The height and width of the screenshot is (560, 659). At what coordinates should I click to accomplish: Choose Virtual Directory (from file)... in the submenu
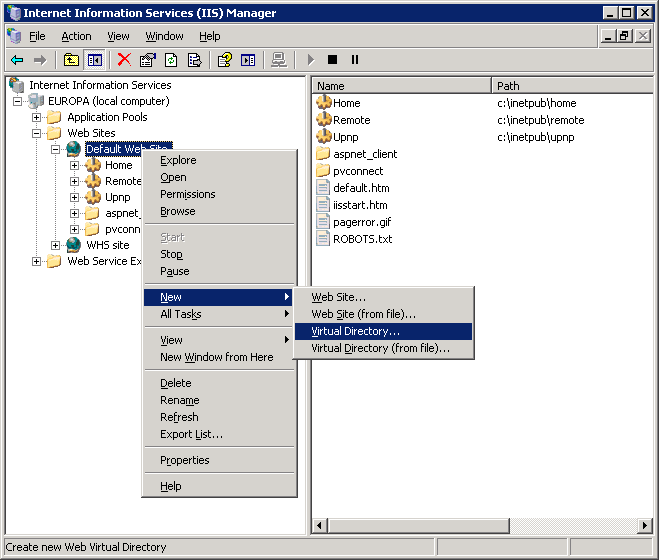pyautogui.click(x=383, y=348)
